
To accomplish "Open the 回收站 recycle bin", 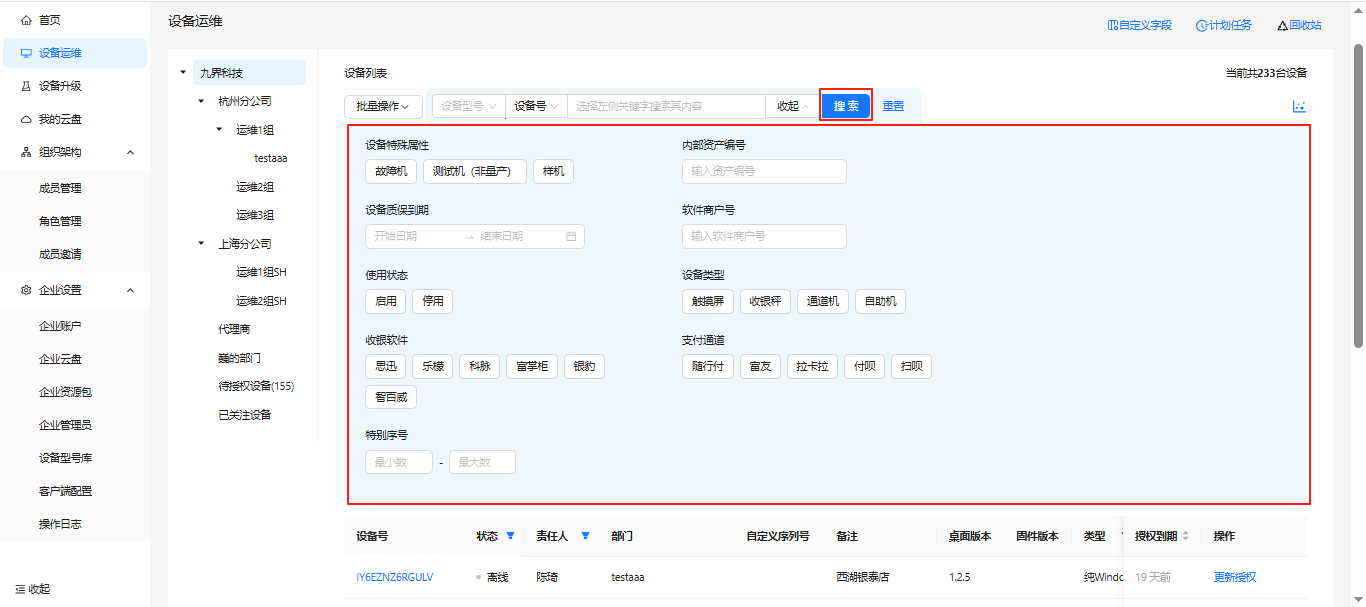I will [1299, 25].
